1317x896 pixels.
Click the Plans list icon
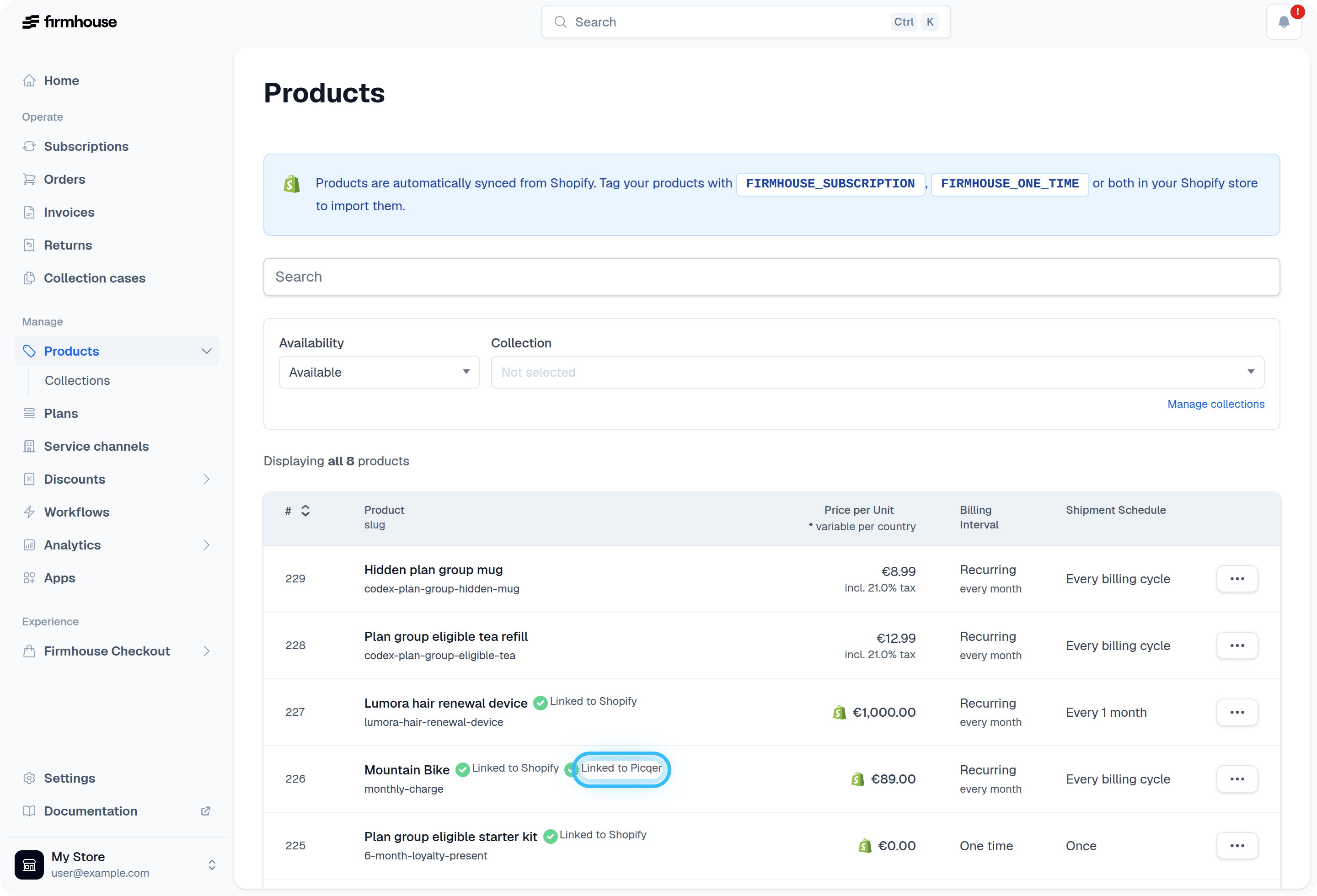pos(29,413)
